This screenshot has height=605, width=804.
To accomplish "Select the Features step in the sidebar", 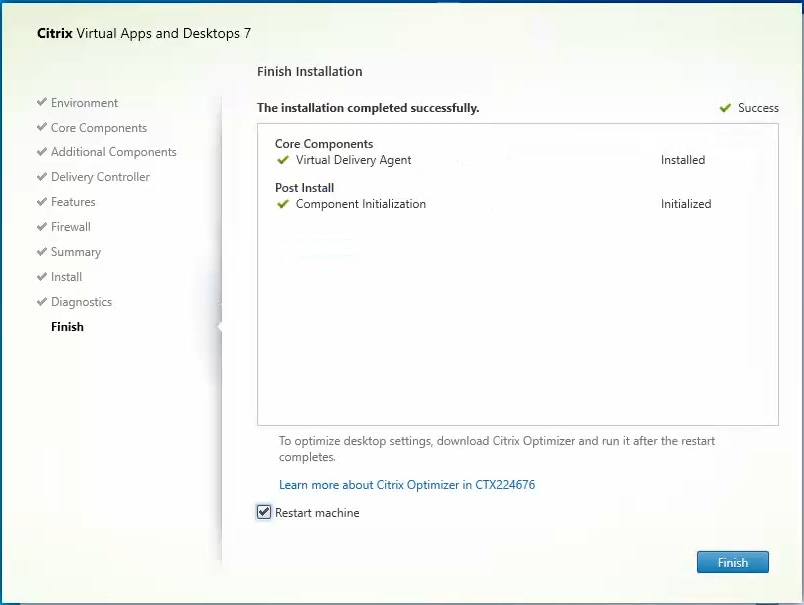I will coord(74,202).
